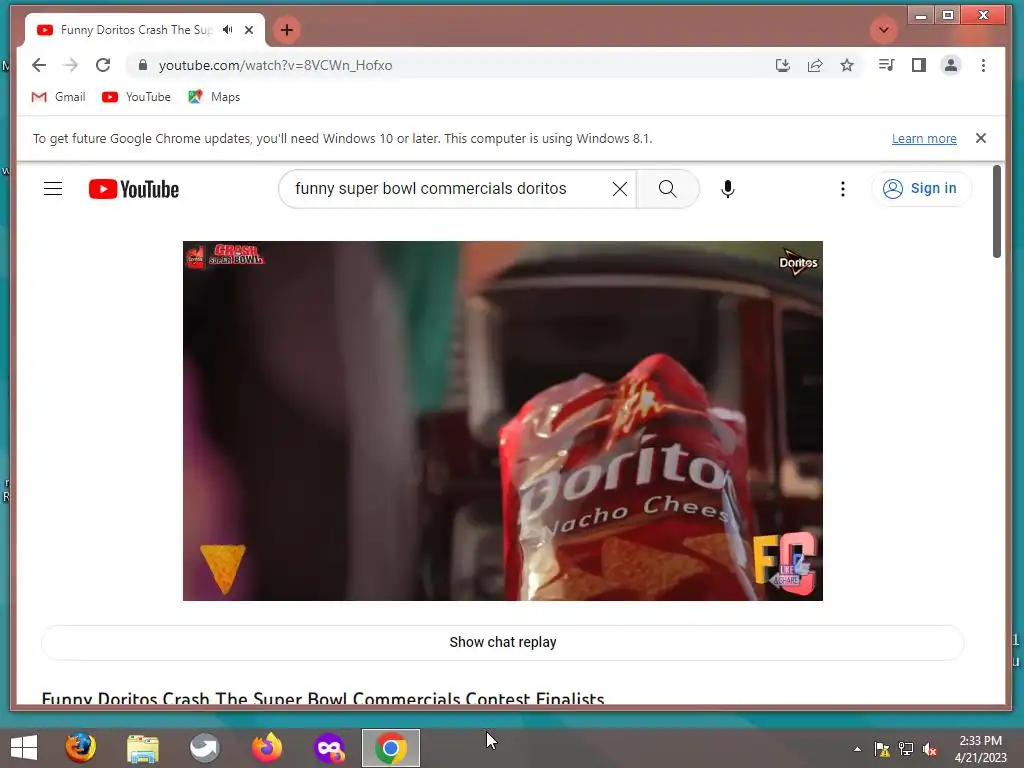
Task: Click the page vertical scrollbar thumb
Action: pos(997,212)
